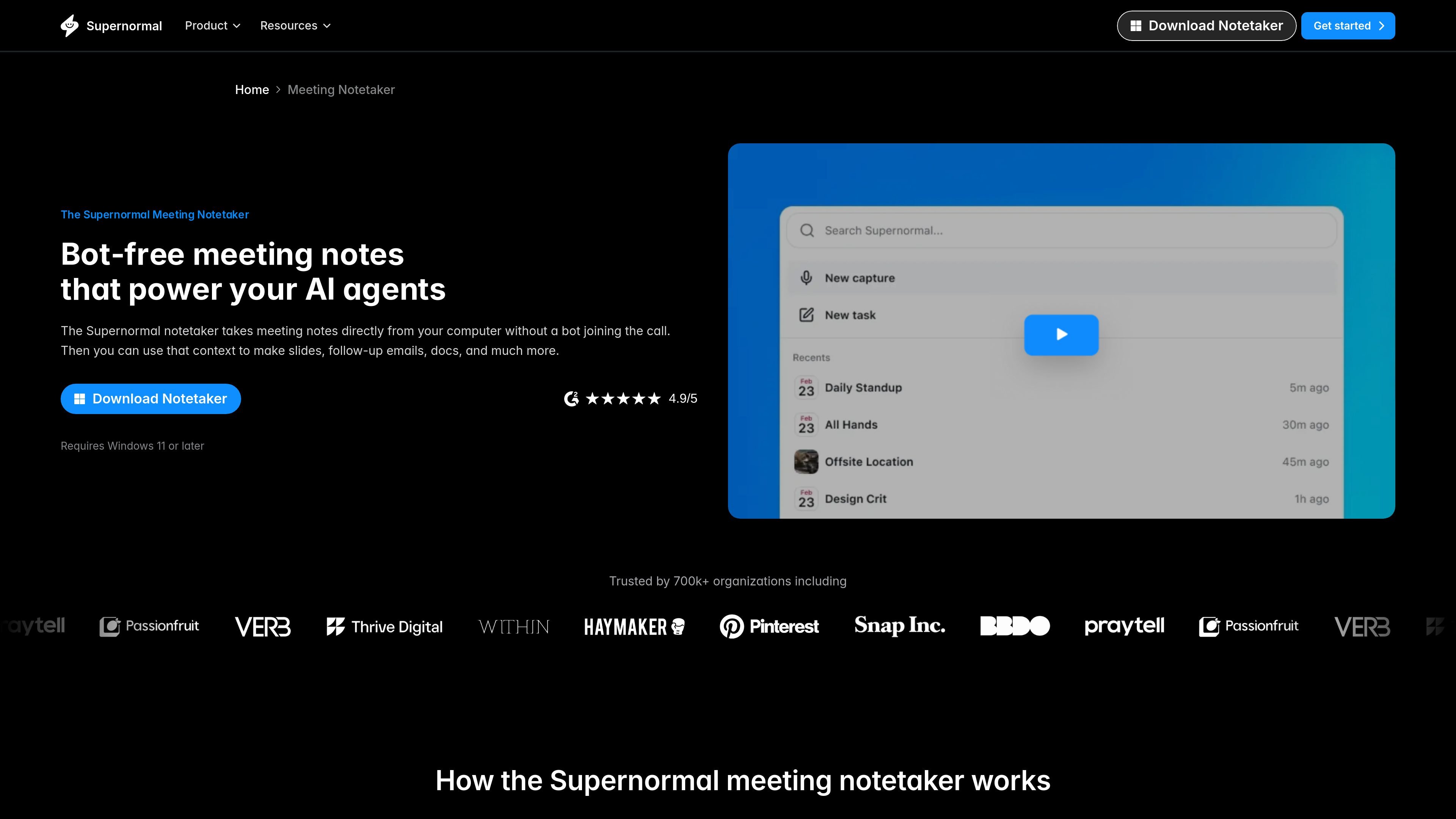Click the Design Crit recent item

pos(1061,499)
